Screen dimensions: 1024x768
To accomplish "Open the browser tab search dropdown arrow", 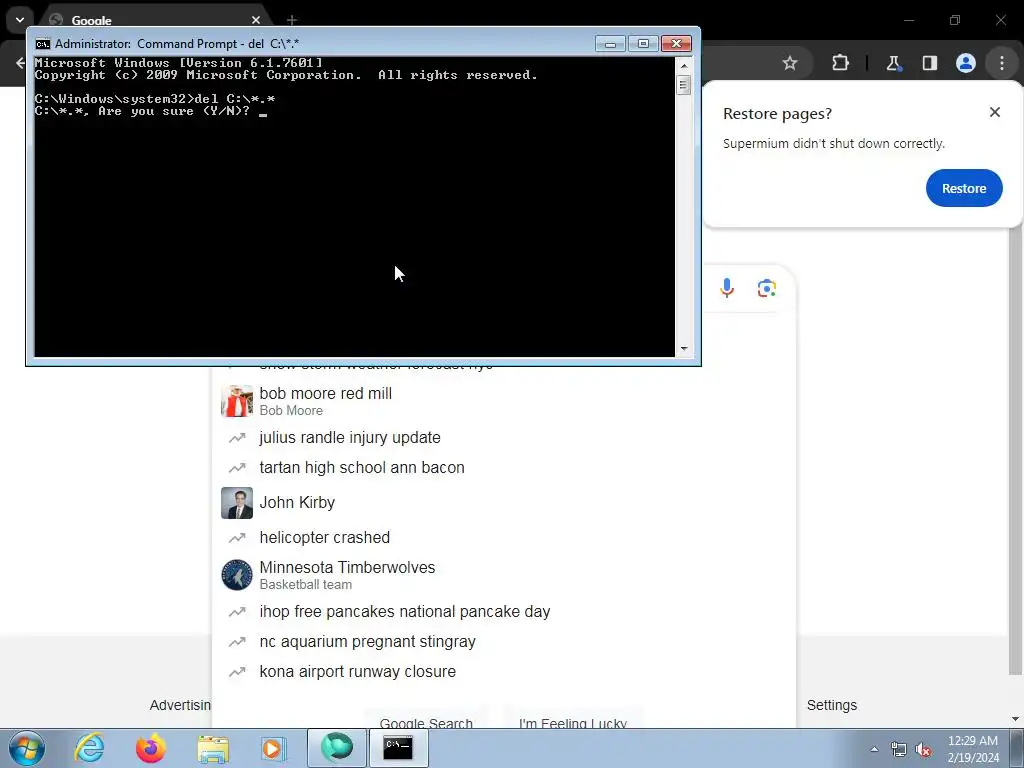I will coord(20,20).
